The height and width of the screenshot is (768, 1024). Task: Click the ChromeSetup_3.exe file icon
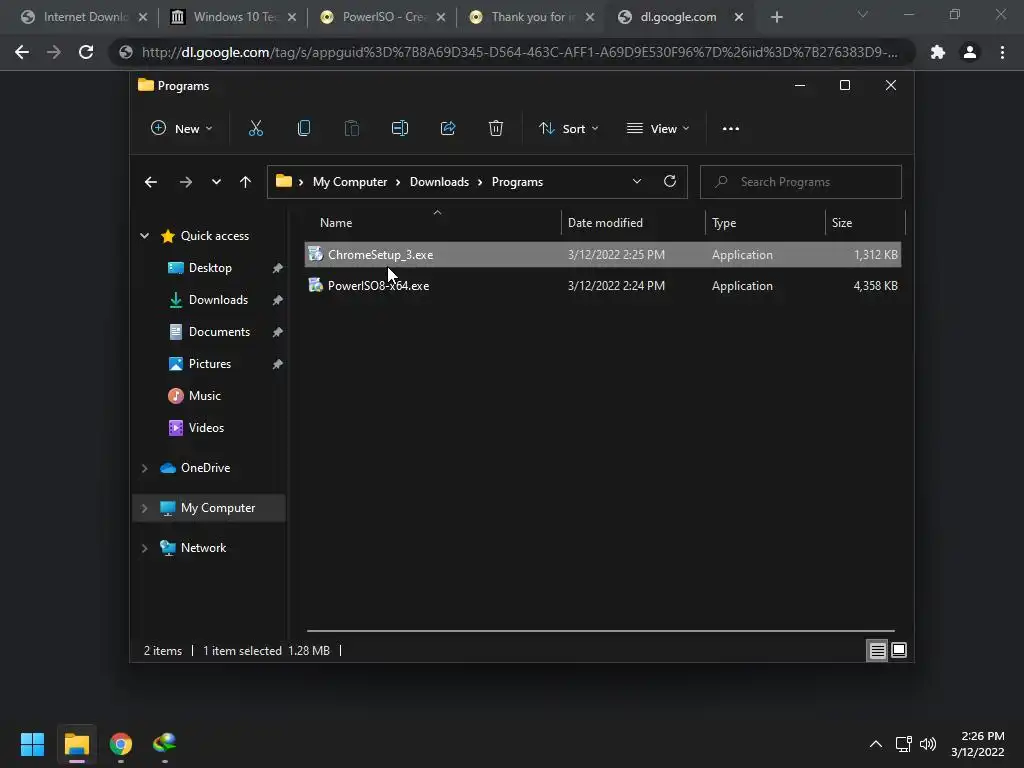point(315,254)
